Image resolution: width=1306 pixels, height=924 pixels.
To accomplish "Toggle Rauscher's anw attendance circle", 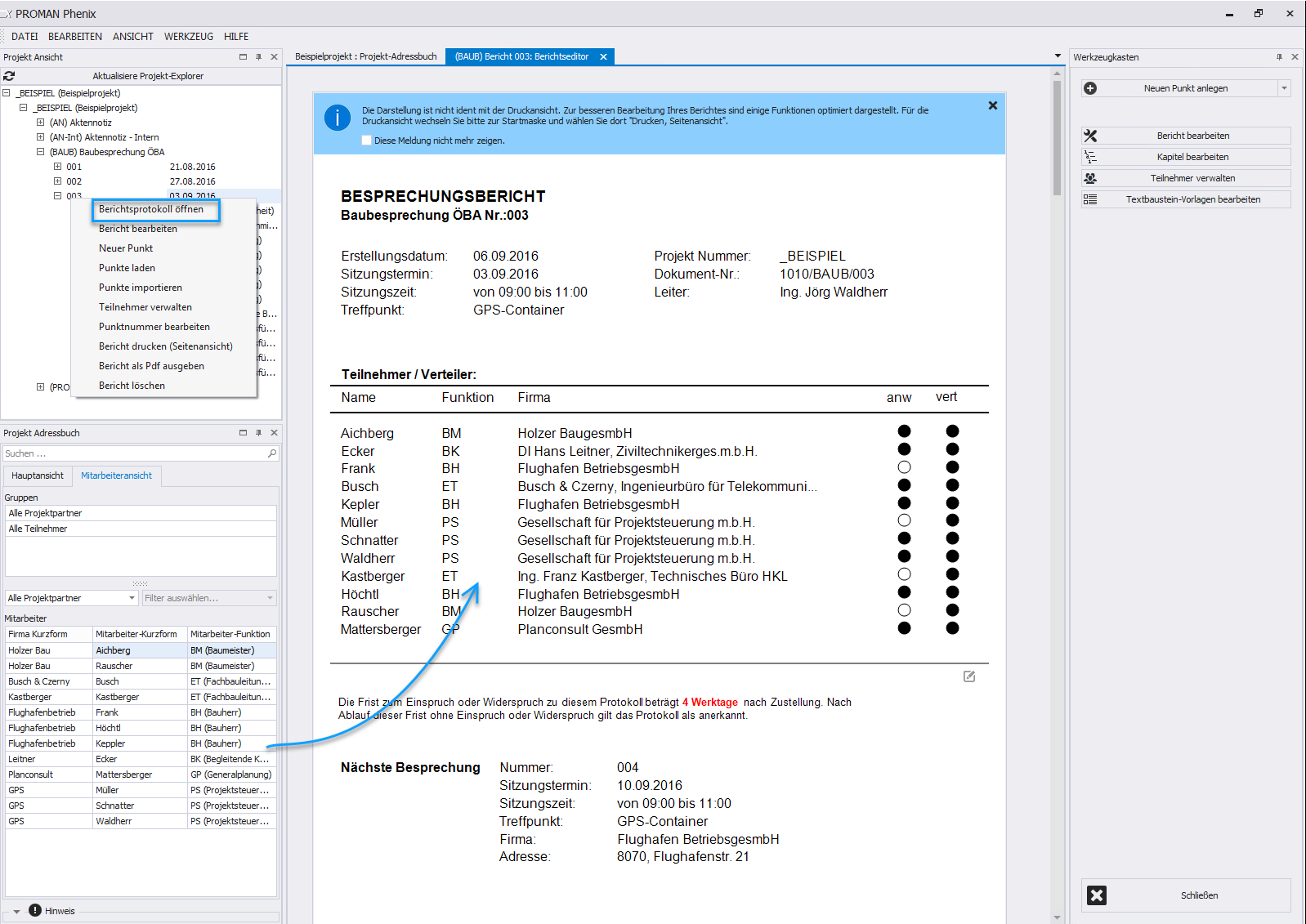I will click(x=904, y=610).
